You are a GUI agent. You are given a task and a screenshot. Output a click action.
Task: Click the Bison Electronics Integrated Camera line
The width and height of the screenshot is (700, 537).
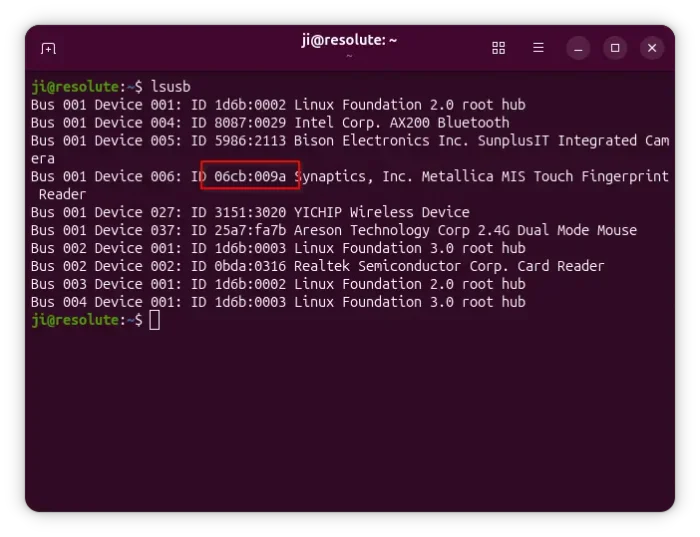(x=350, y=150)
